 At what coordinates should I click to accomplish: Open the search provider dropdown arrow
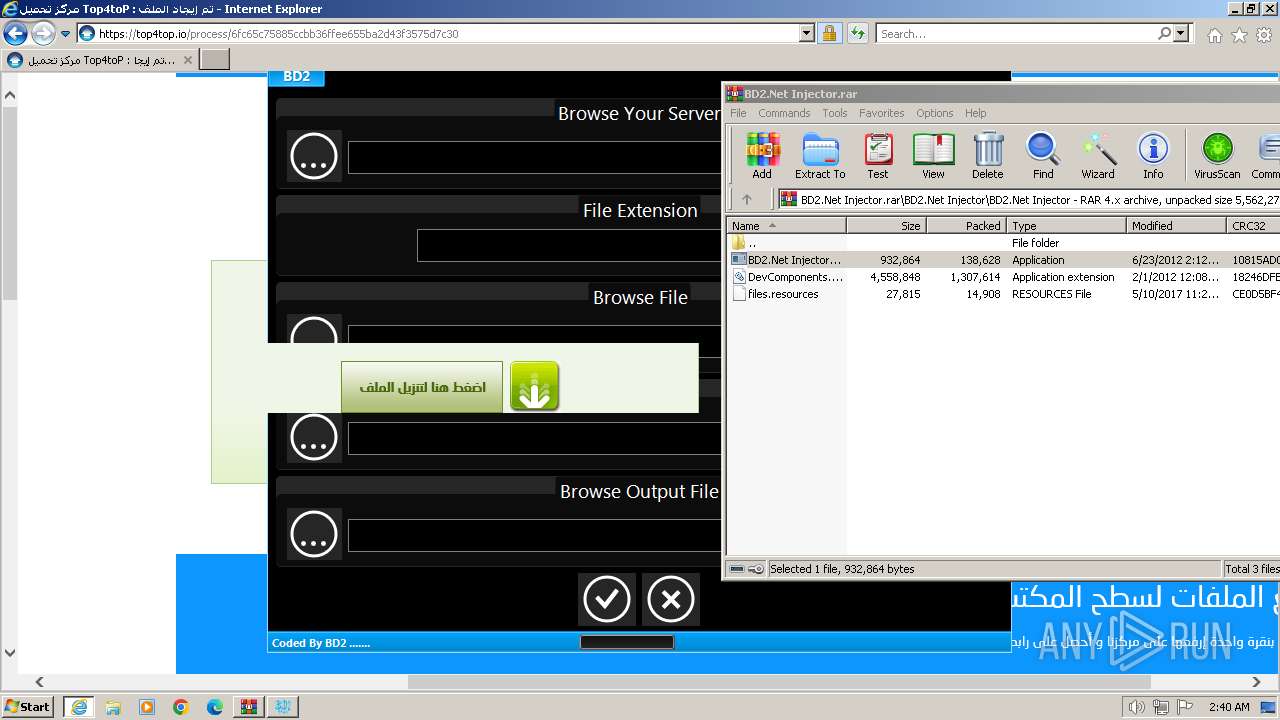tap(1182, 33)
